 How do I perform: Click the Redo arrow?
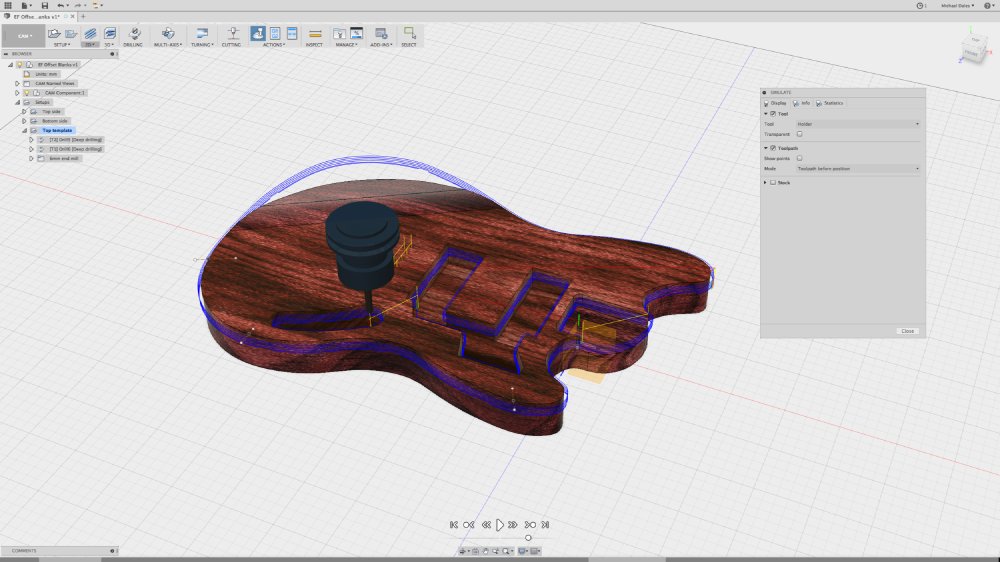(78, 5)
